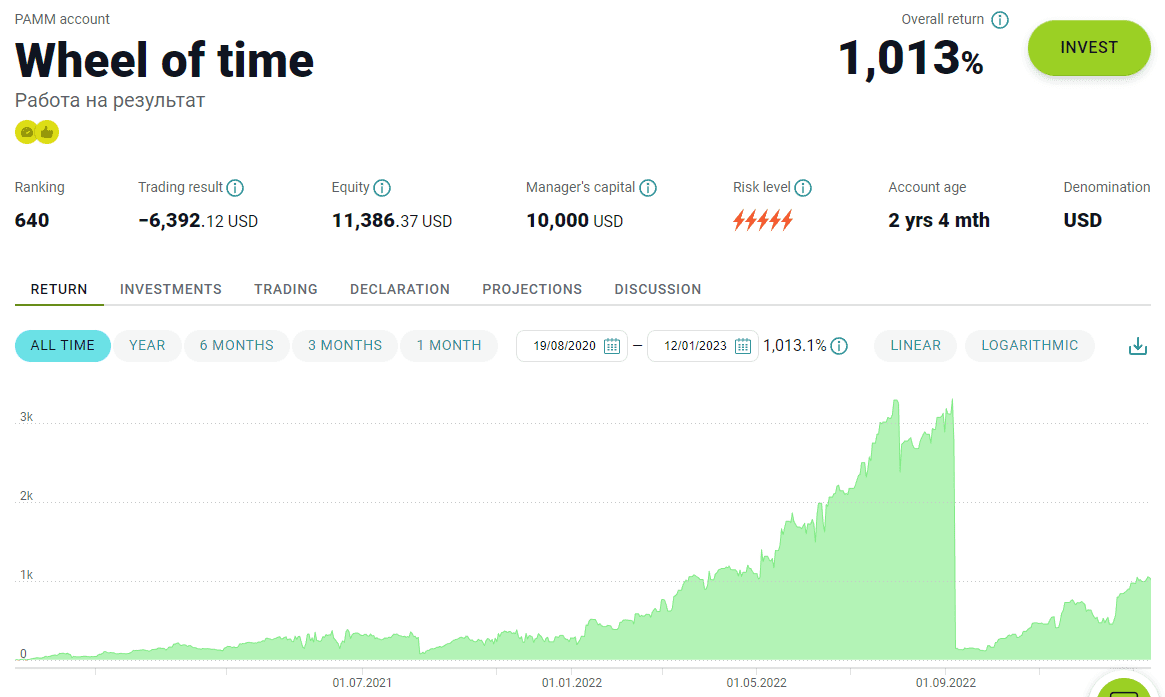The image size is (1165, 697).
Task: Select the ALL TIME period filter
Action: [x=62, y=346]
